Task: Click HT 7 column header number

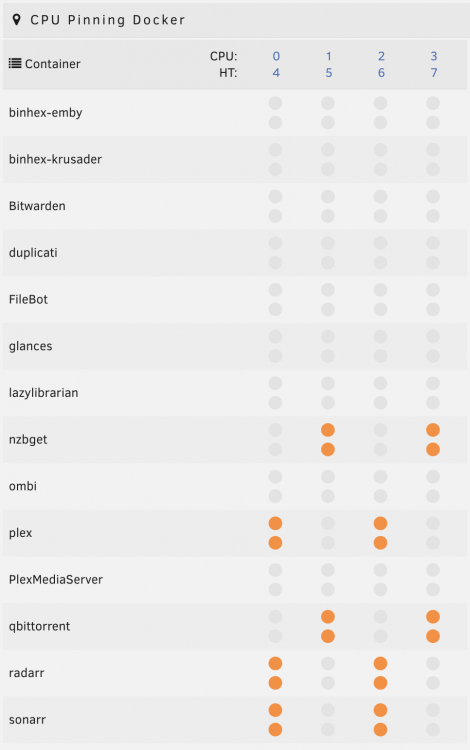Action: pyautogui.click(x=434, y=73)
